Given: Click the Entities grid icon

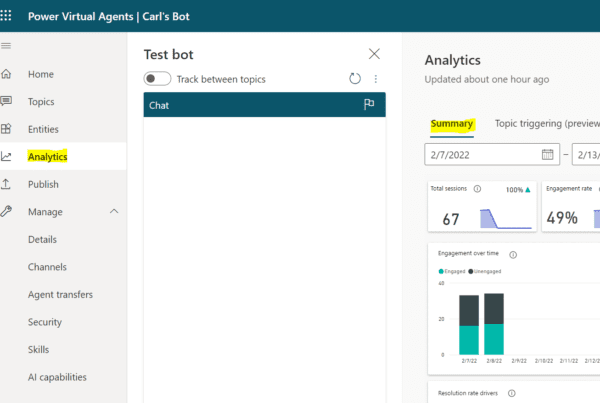Looking at the screenshot, I should (7, 129).
